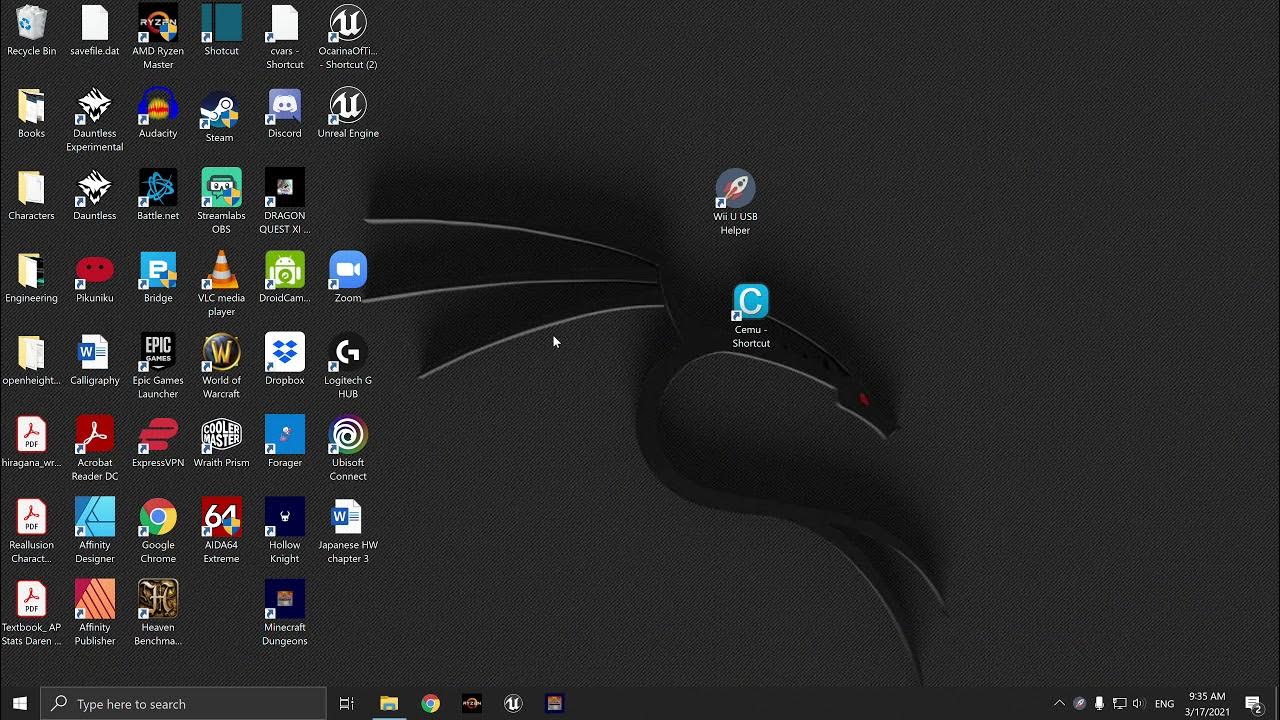The height and width of the screenshot is (720, 1280).
Task: Select the Wii U USB Helper icon
Action: click(735, 203)
